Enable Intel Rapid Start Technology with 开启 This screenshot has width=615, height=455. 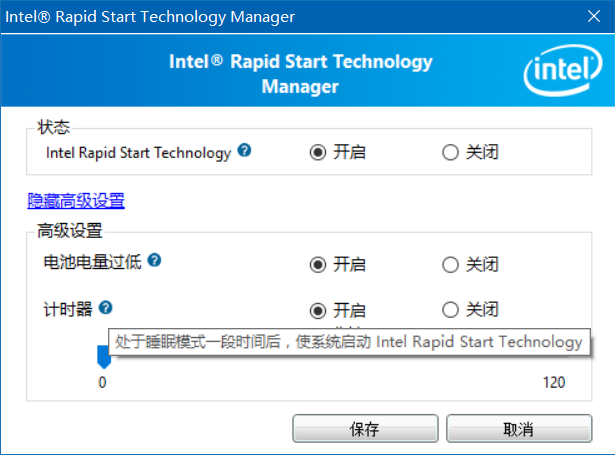click(318, 153)
